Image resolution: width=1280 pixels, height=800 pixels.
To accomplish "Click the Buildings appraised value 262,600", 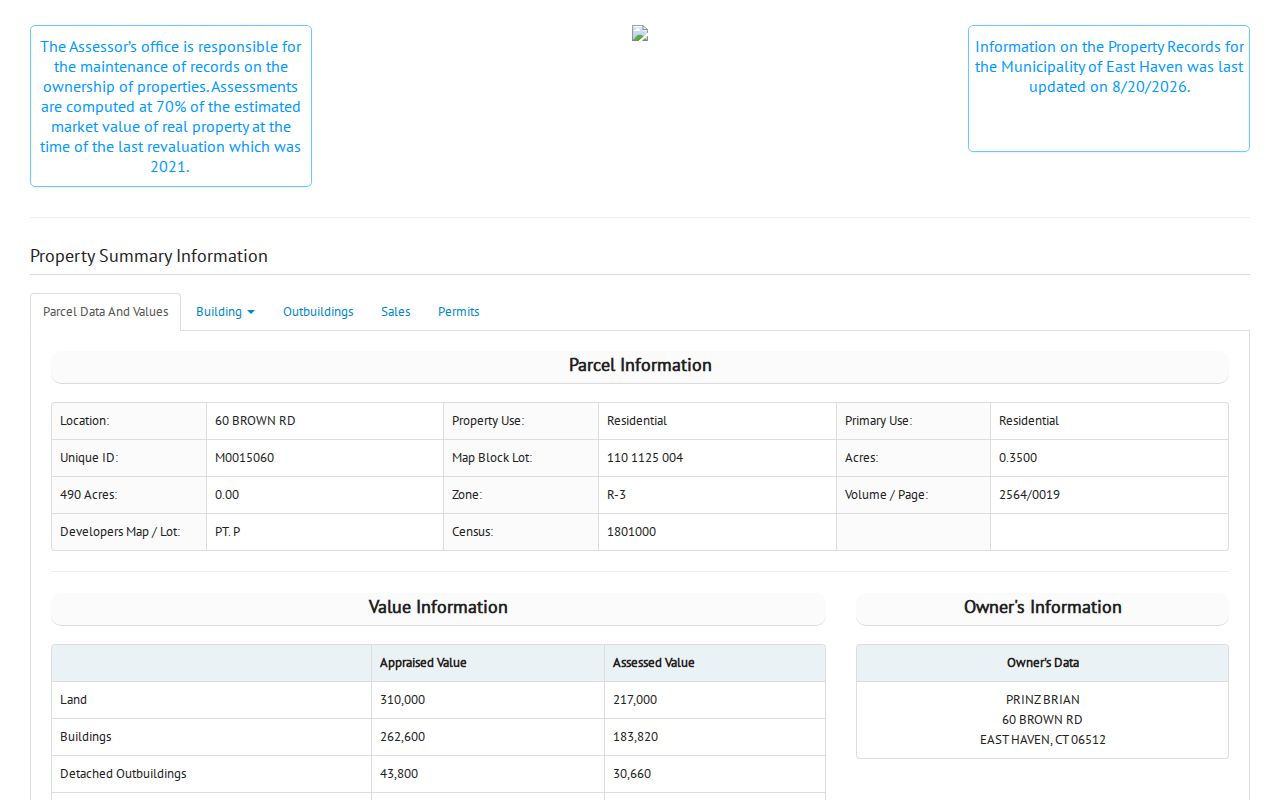I will point(402,737).
